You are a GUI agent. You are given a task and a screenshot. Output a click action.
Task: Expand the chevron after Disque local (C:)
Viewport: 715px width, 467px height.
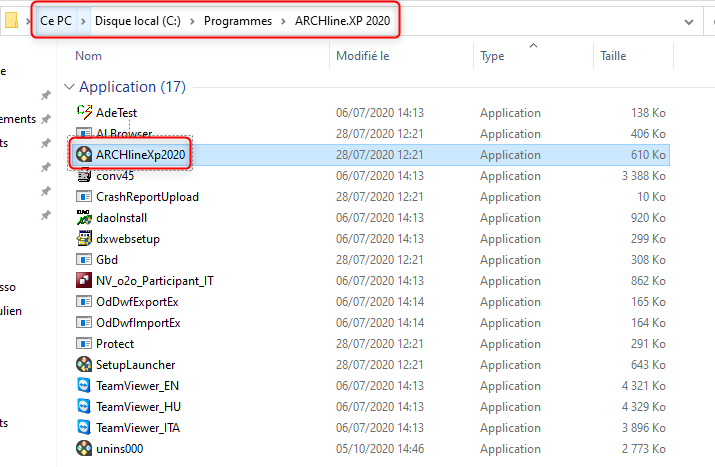[192, 21]
